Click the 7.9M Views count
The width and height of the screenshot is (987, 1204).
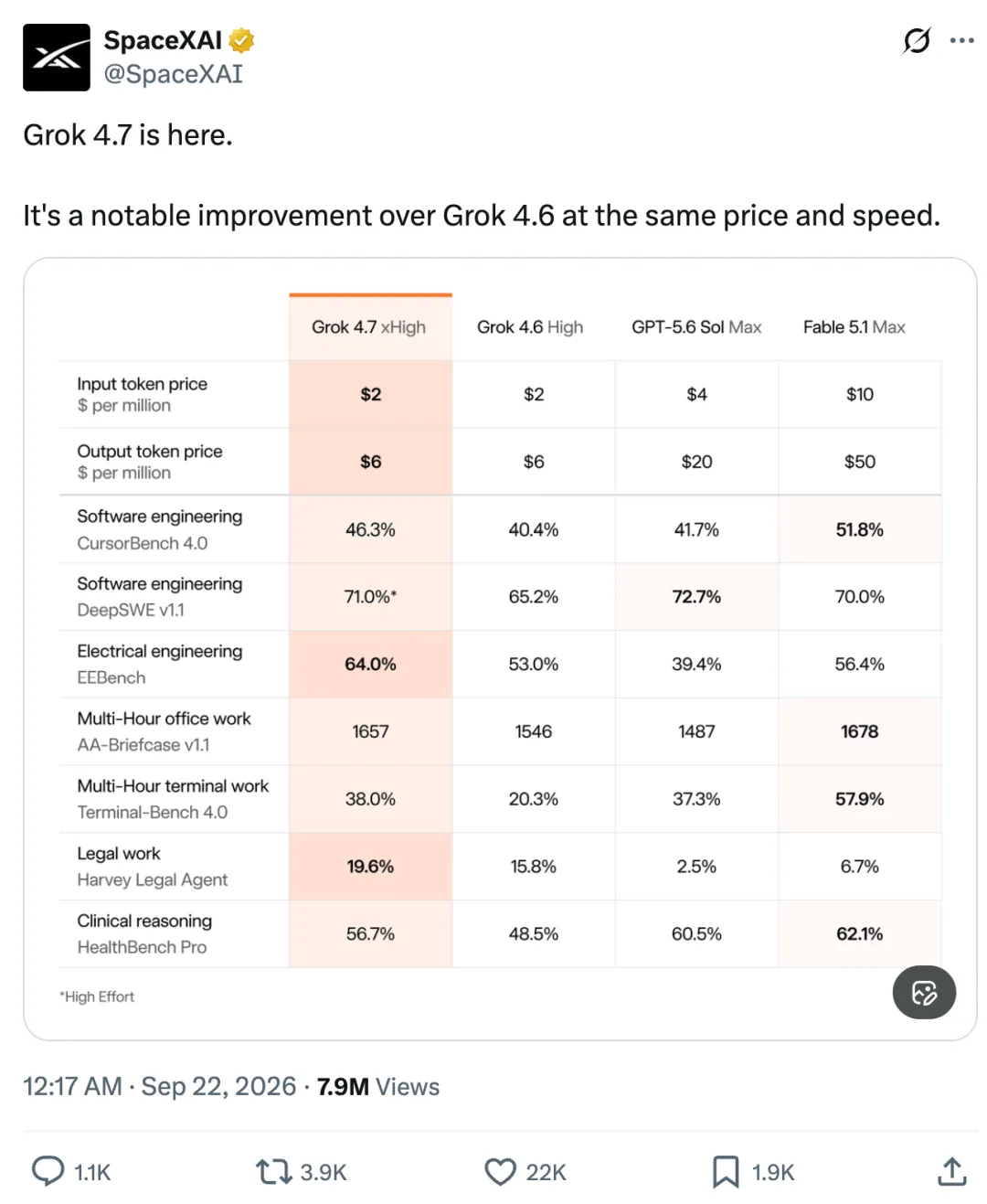pos(378,1086)
